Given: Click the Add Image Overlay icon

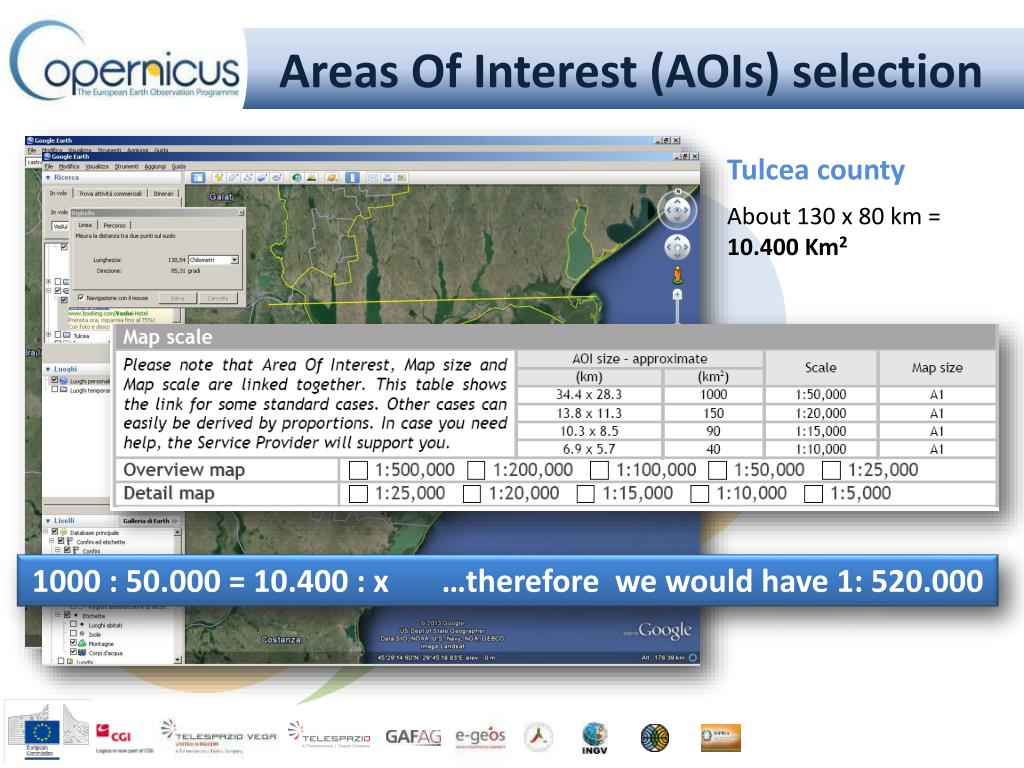Looking at the screenshot, I should (x=262, y=178).
